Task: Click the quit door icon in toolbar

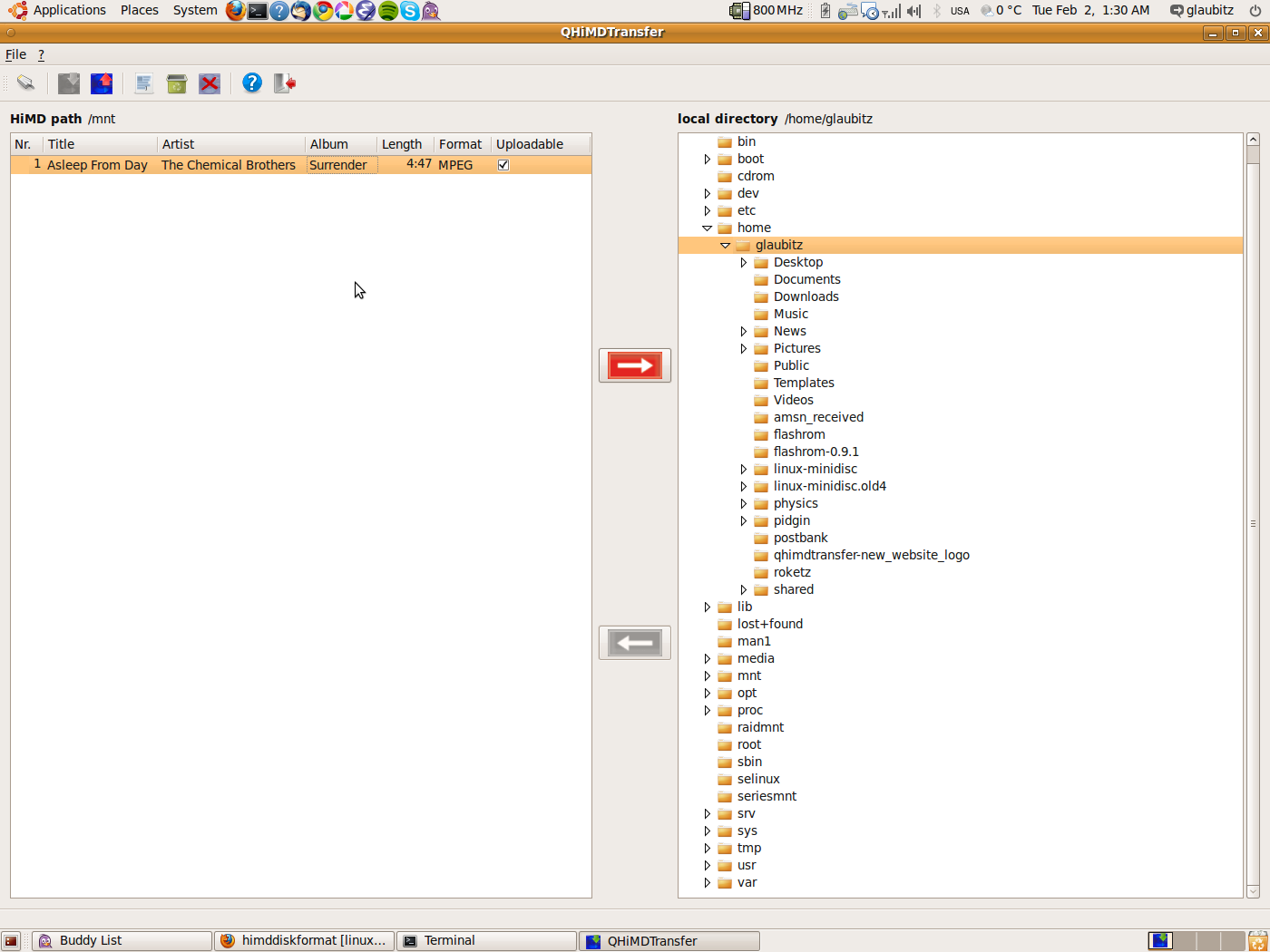Action: [x=285, y=83]
